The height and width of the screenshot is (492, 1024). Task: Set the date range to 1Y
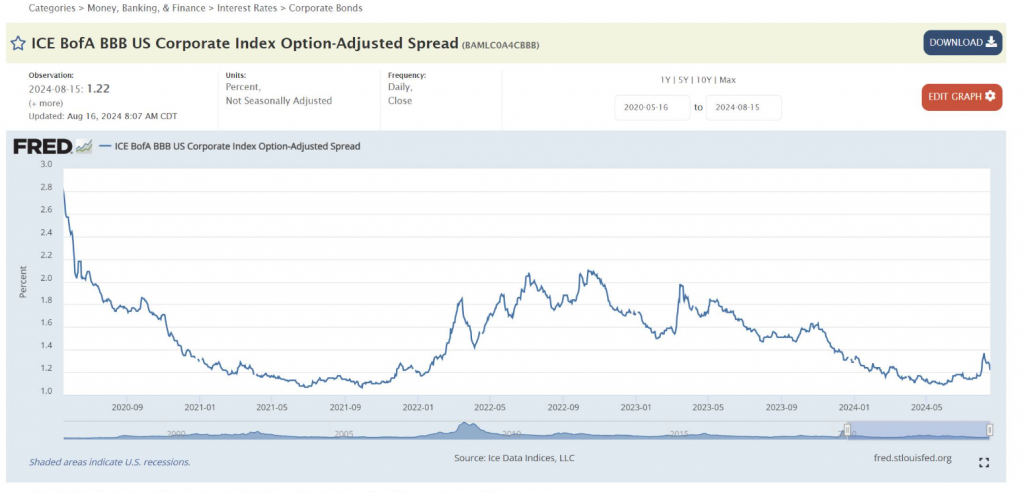pyautogui.click(x=666, y=79)
